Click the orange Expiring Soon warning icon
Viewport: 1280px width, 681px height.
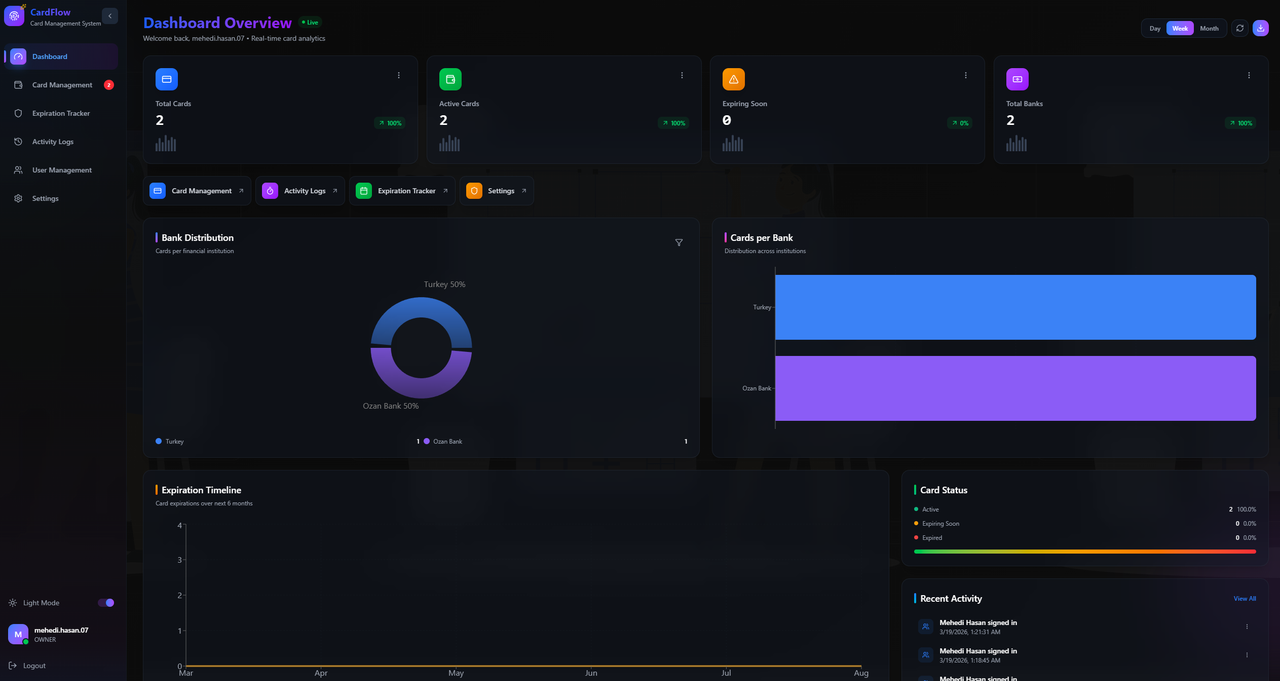tap(734, 79)
